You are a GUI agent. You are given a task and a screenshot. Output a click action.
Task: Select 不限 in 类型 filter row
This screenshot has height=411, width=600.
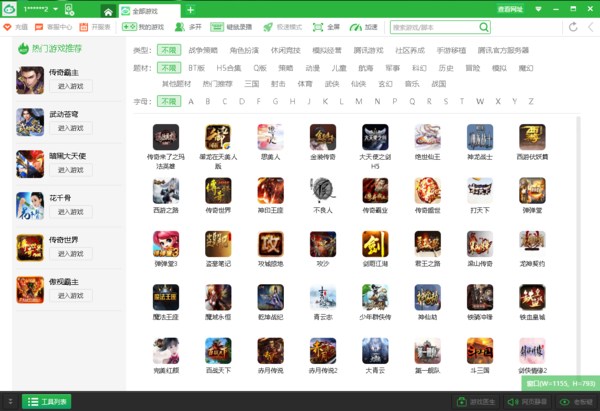tap(169, 50)
